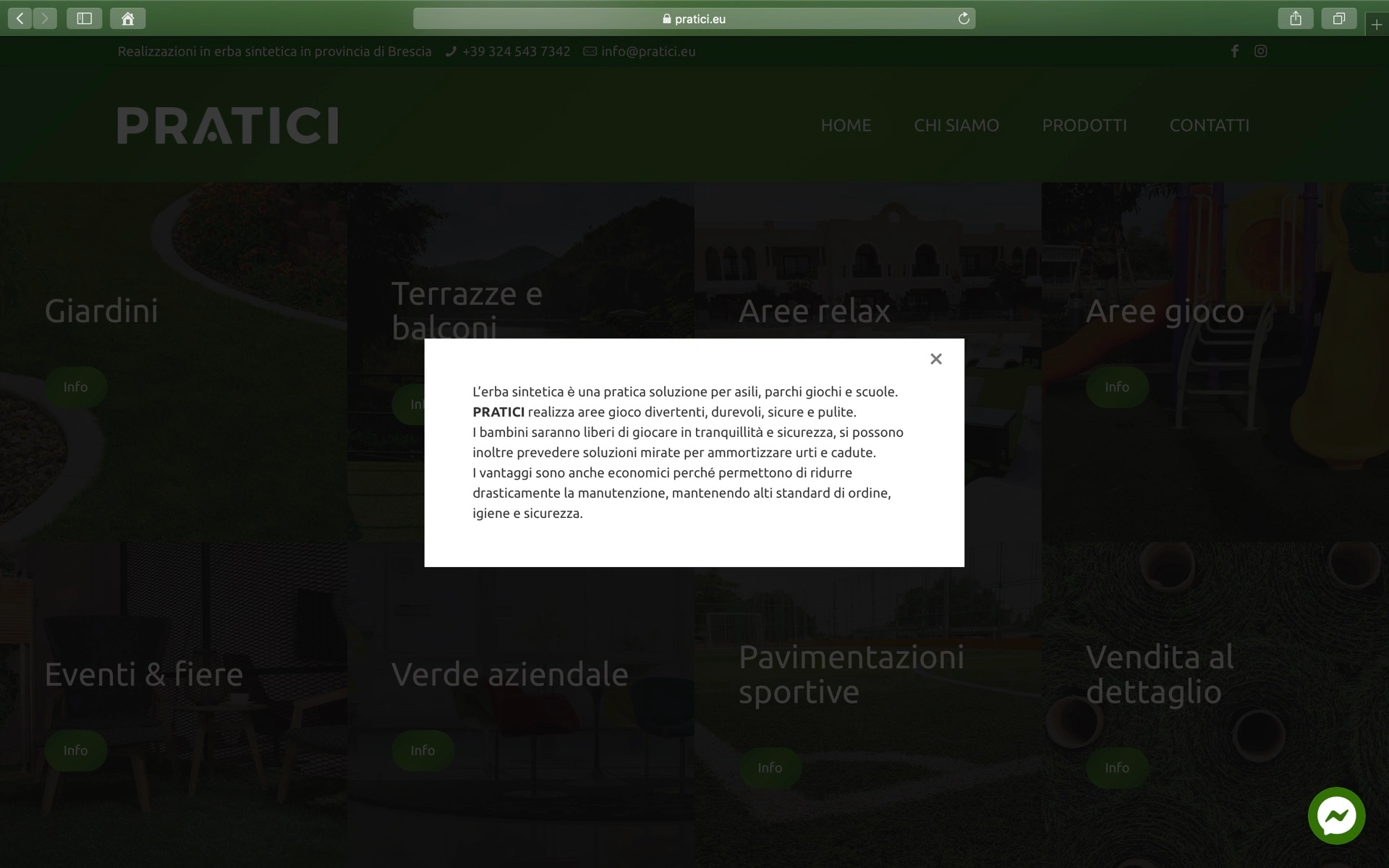Close the popup with the X button
1389x868 pixels.
pyautogui.click(x=936, y=359)
